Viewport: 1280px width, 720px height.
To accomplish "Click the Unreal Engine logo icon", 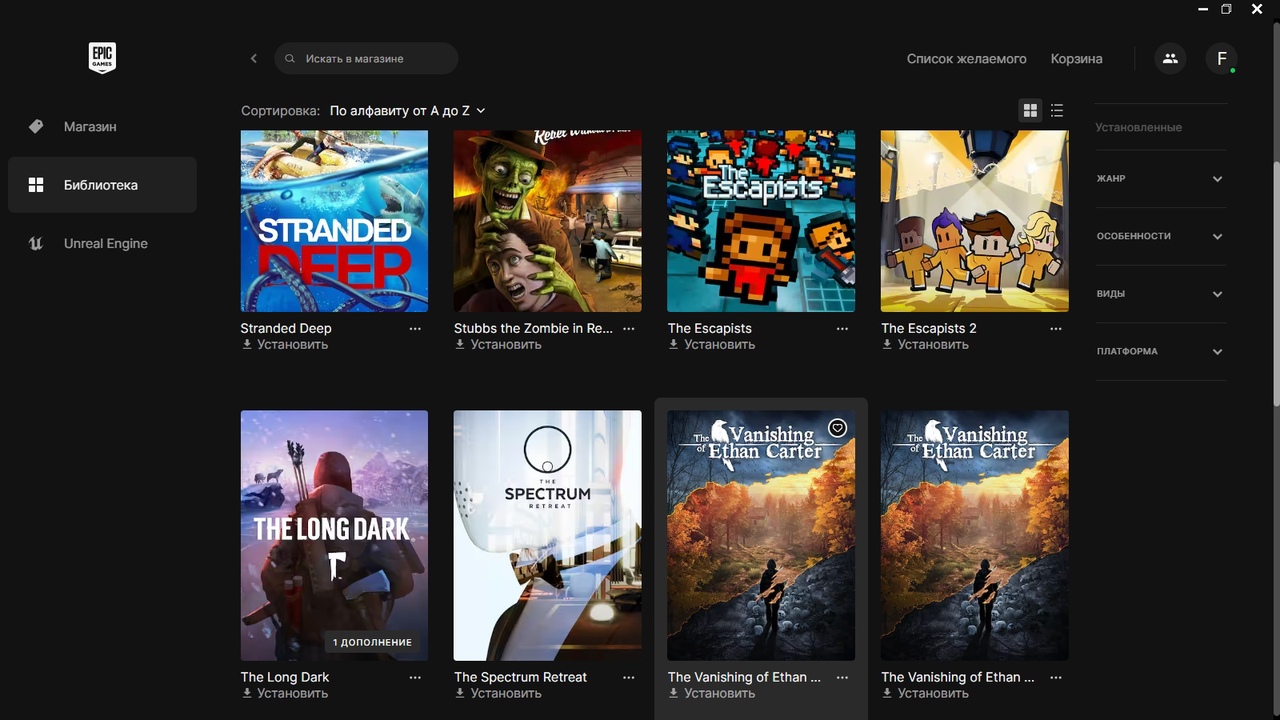I will point(36,243).
